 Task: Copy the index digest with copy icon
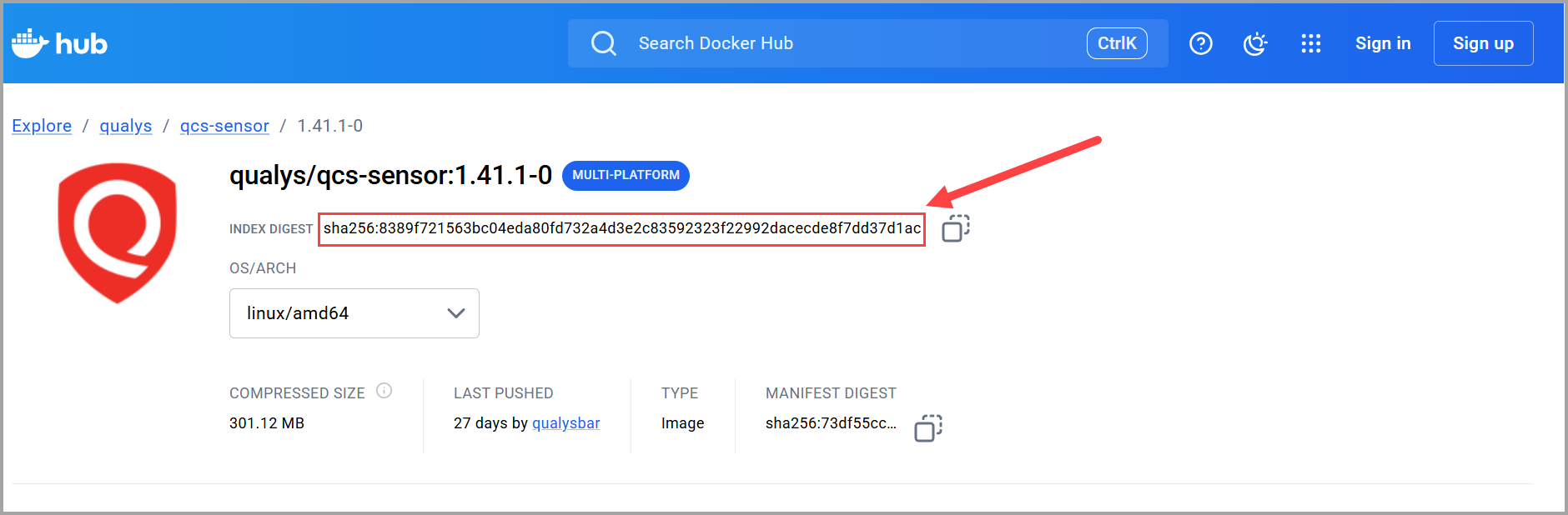pos(955,228)
